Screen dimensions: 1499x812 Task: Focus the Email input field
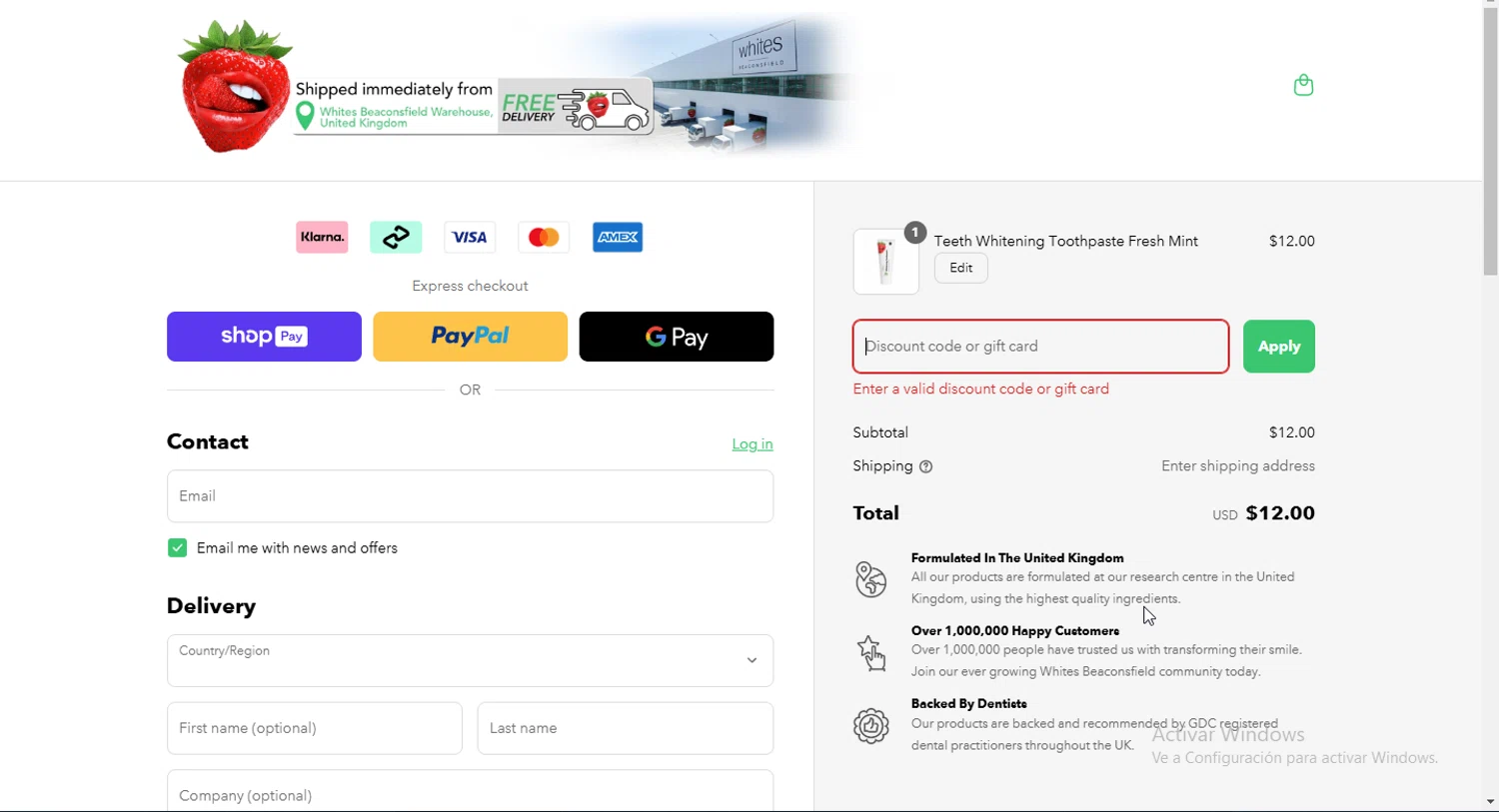(470, 496)
